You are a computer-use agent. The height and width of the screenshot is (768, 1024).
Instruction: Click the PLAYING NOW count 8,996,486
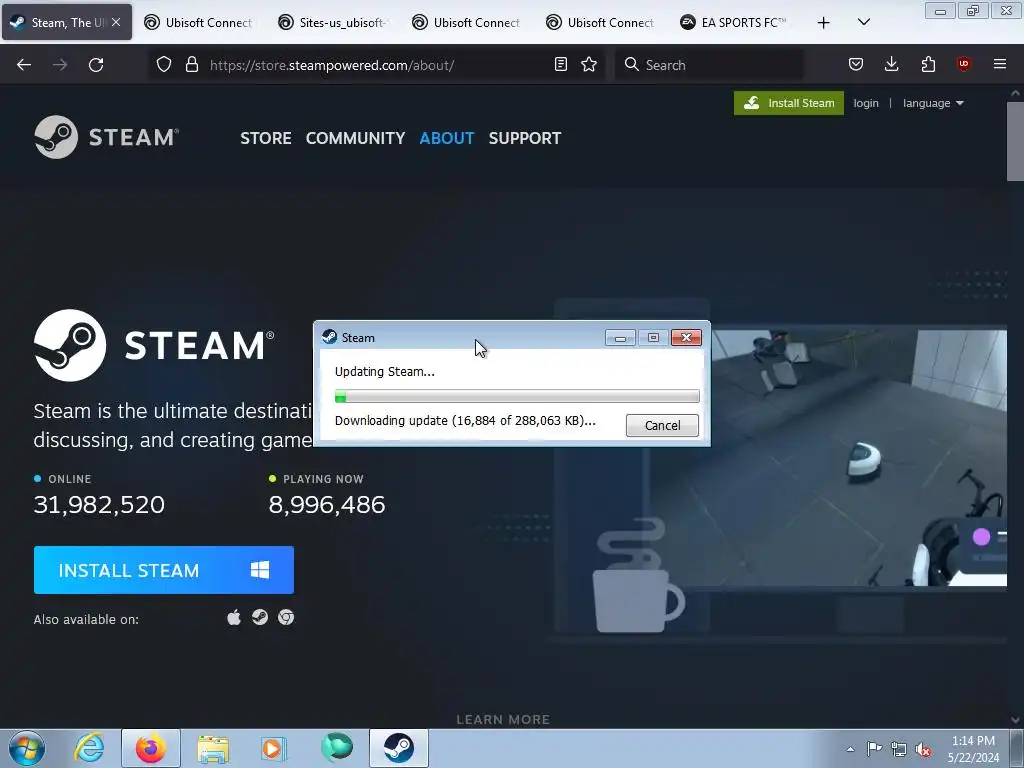[327, 505]
